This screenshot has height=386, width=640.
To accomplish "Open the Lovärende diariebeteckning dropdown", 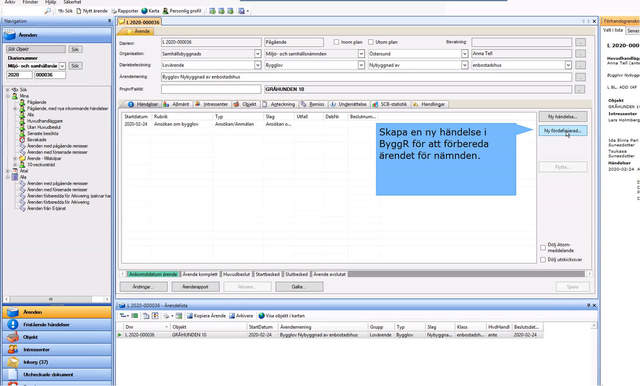I will 258,65.
